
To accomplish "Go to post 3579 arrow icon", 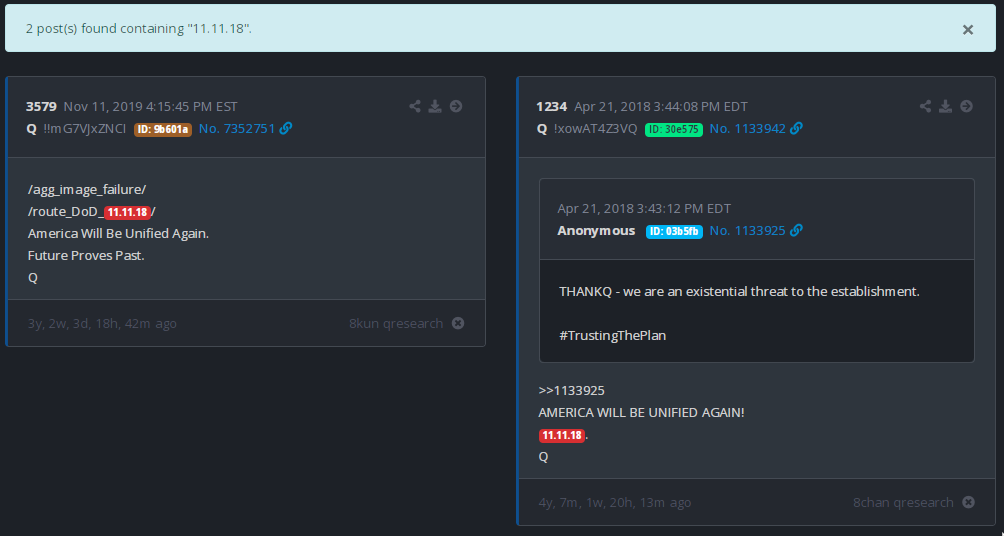I will [456, 106].
